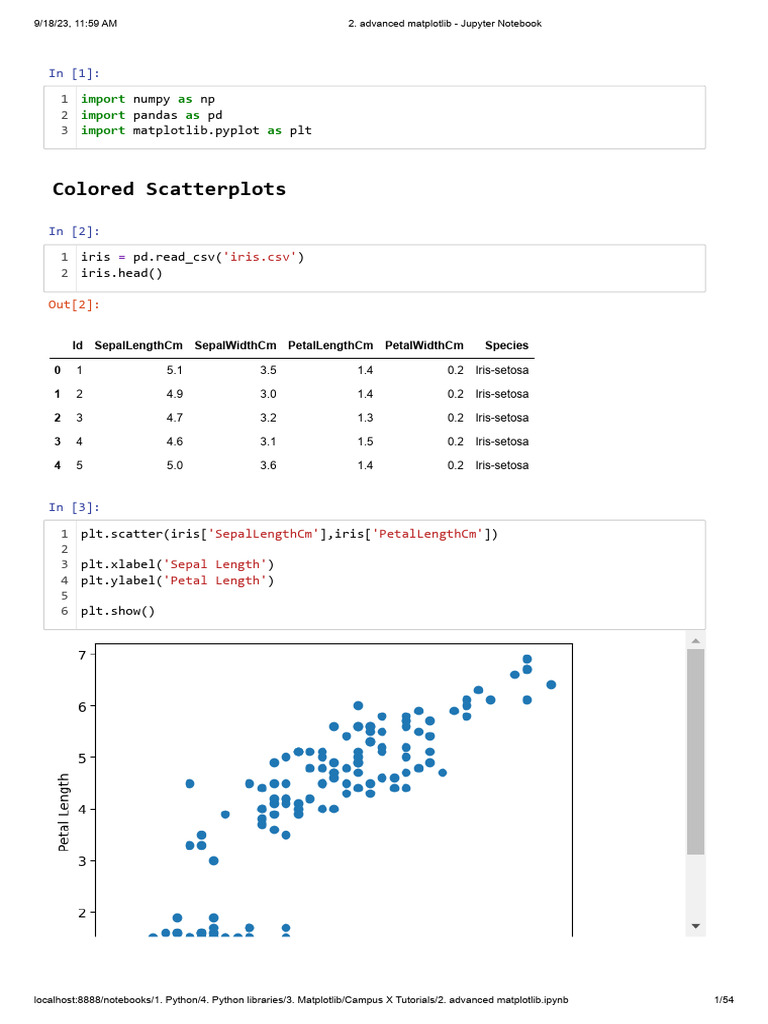Click the Petal Length axis label

click(65, 812)
